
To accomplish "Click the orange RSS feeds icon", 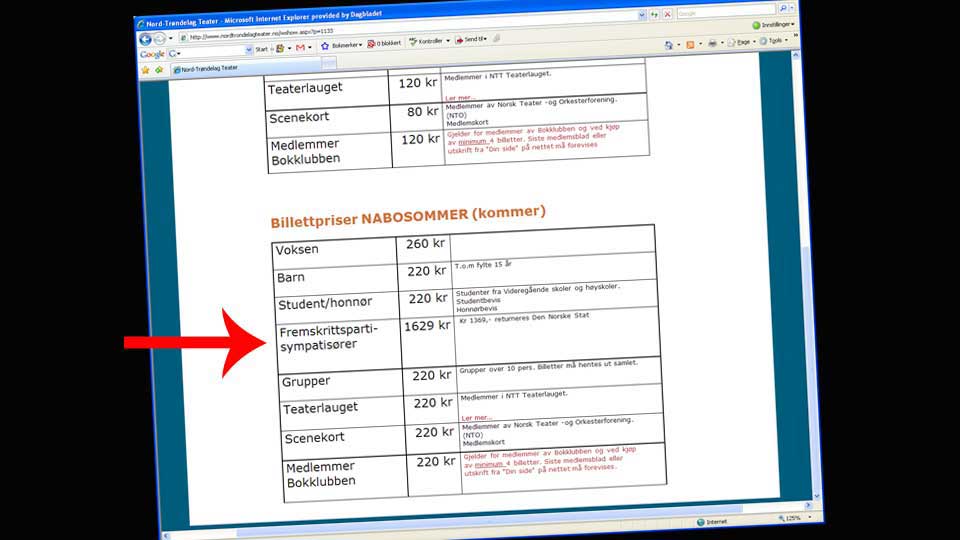I will pos(691,44).
